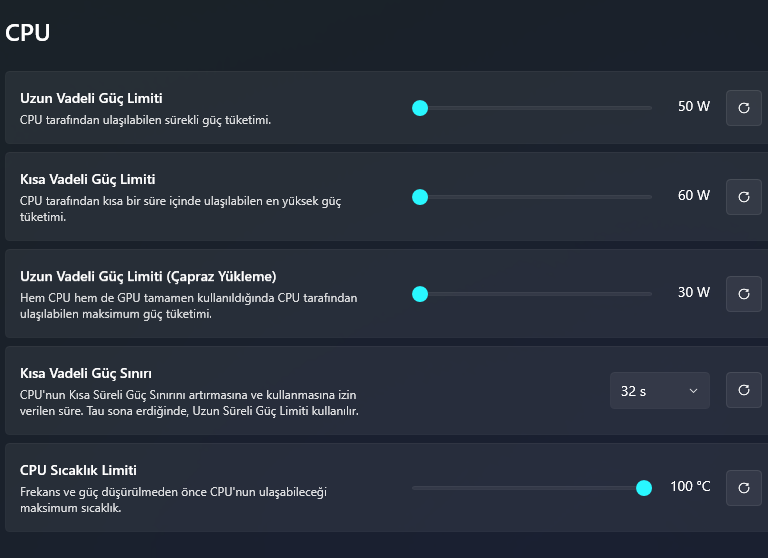Reset the Çapraz Yükleme power limit
Screen dimensions: 768x558
coord(743,293)
